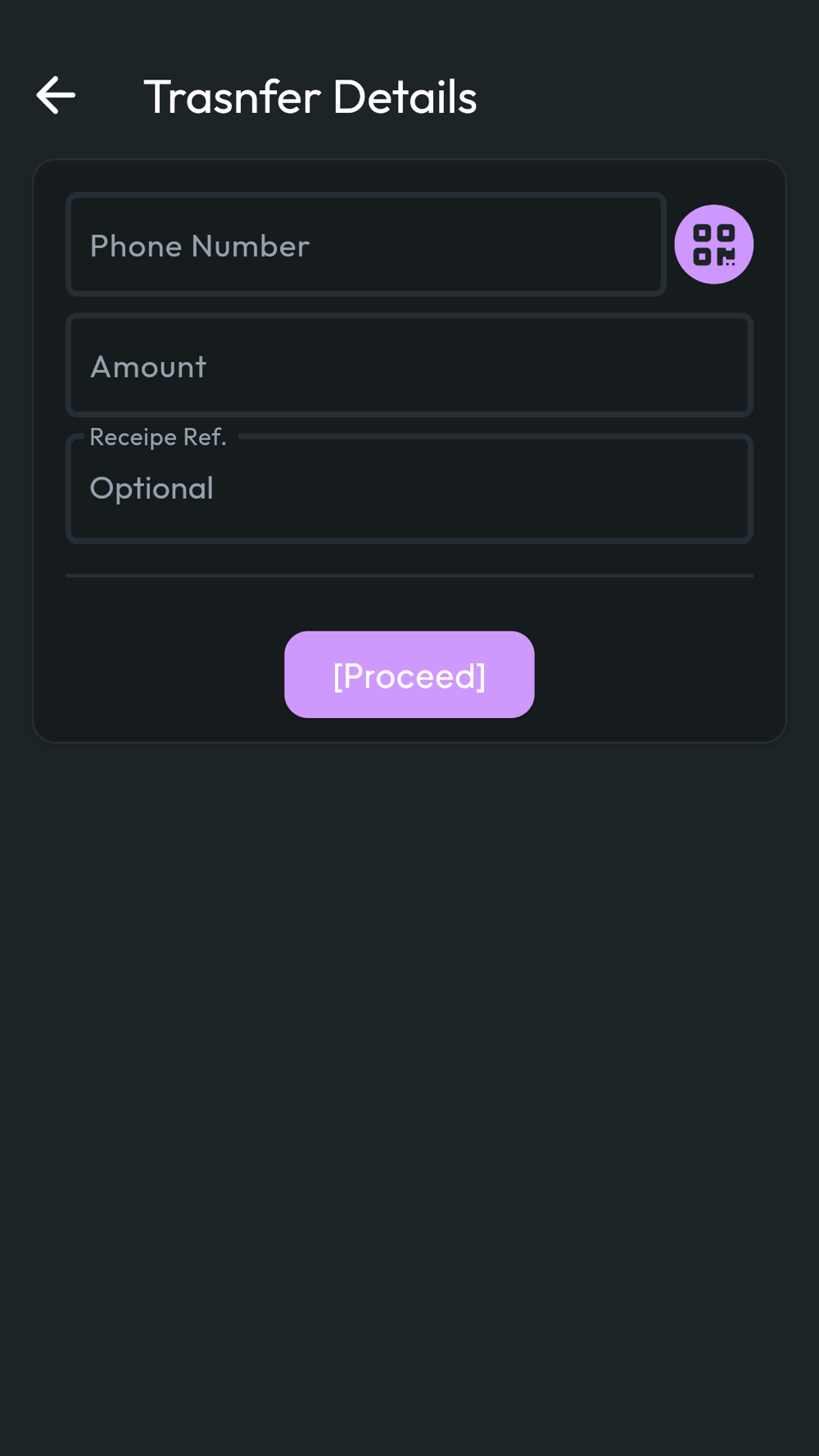Viewport: 819px width, 1456px height.
Task: Scan recipient using purple QR button
Action: (x=713, y=245)
